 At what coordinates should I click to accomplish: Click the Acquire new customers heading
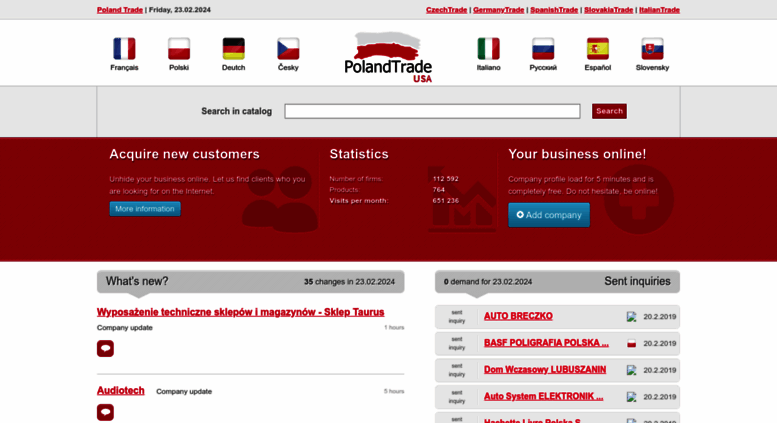184,154
